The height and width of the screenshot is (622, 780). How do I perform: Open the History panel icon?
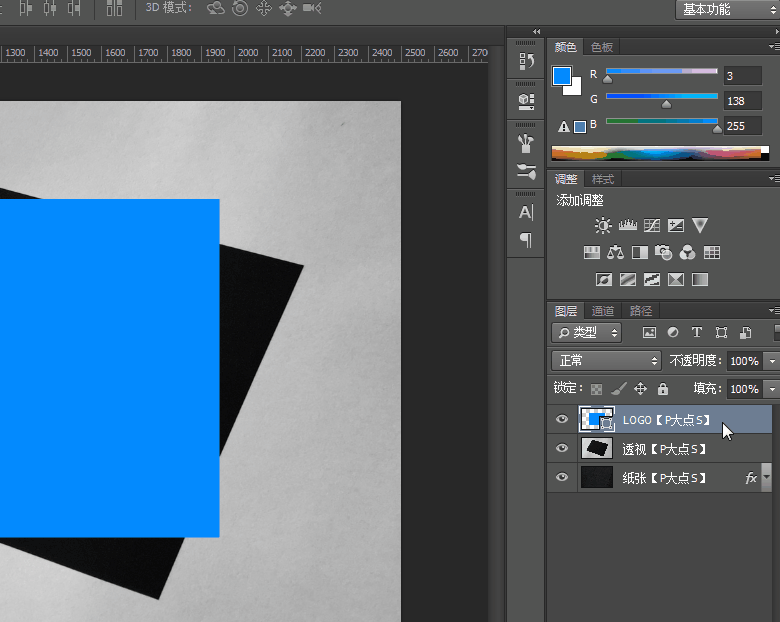coord(526,62)
